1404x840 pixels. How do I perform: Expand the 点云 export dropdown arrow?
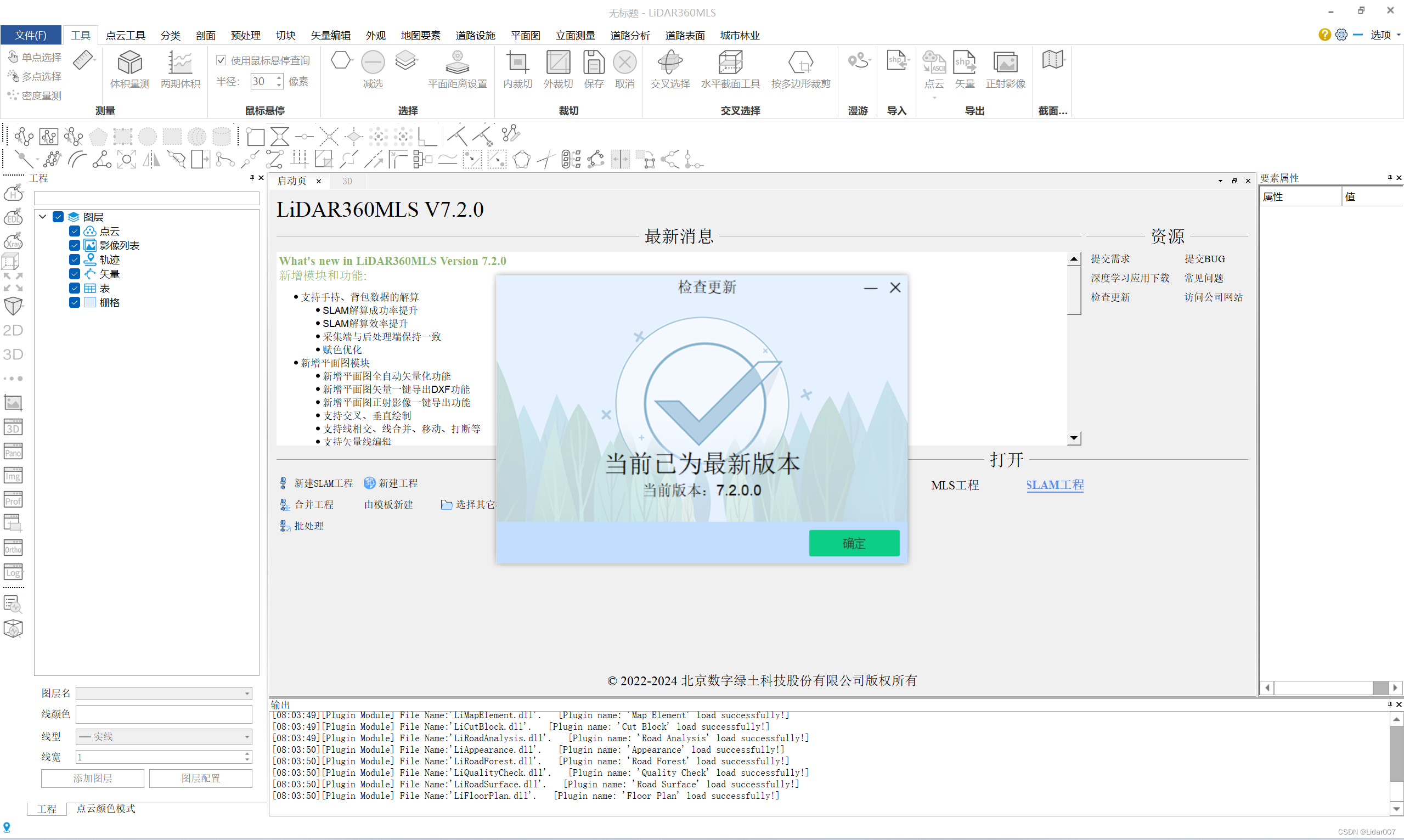coord(934,98)
